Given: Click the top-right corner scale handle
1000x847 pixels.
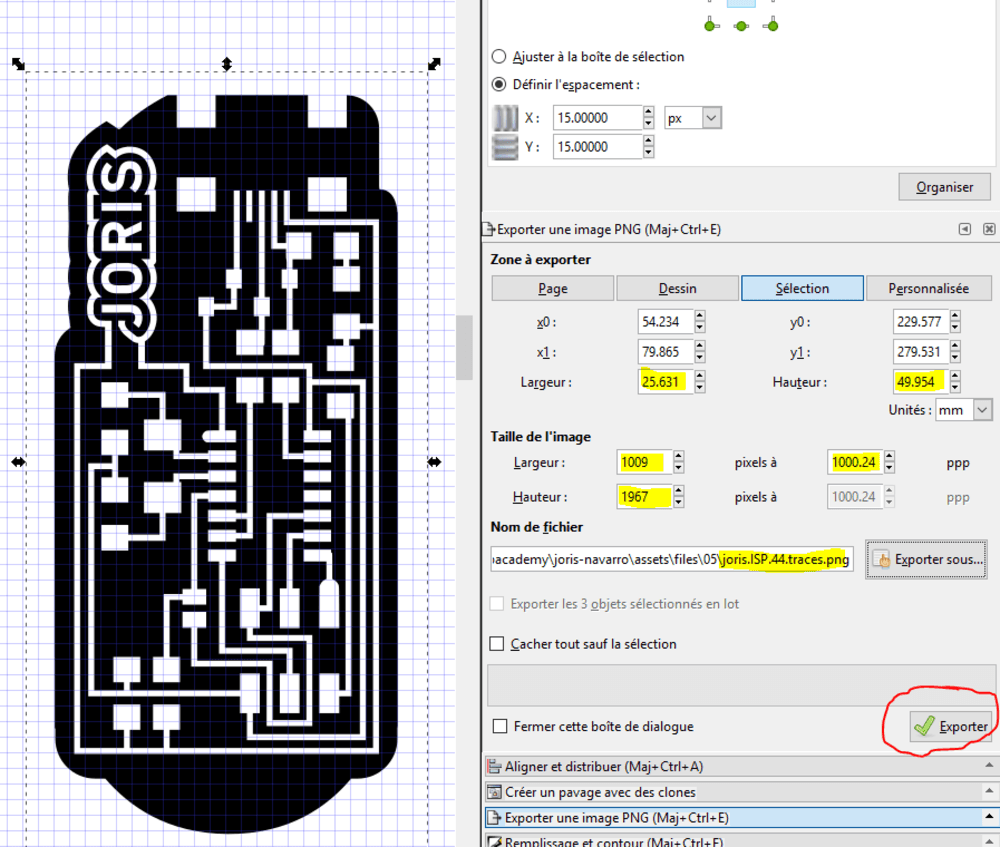Looking at the screenshot, I should click(434, 64).
